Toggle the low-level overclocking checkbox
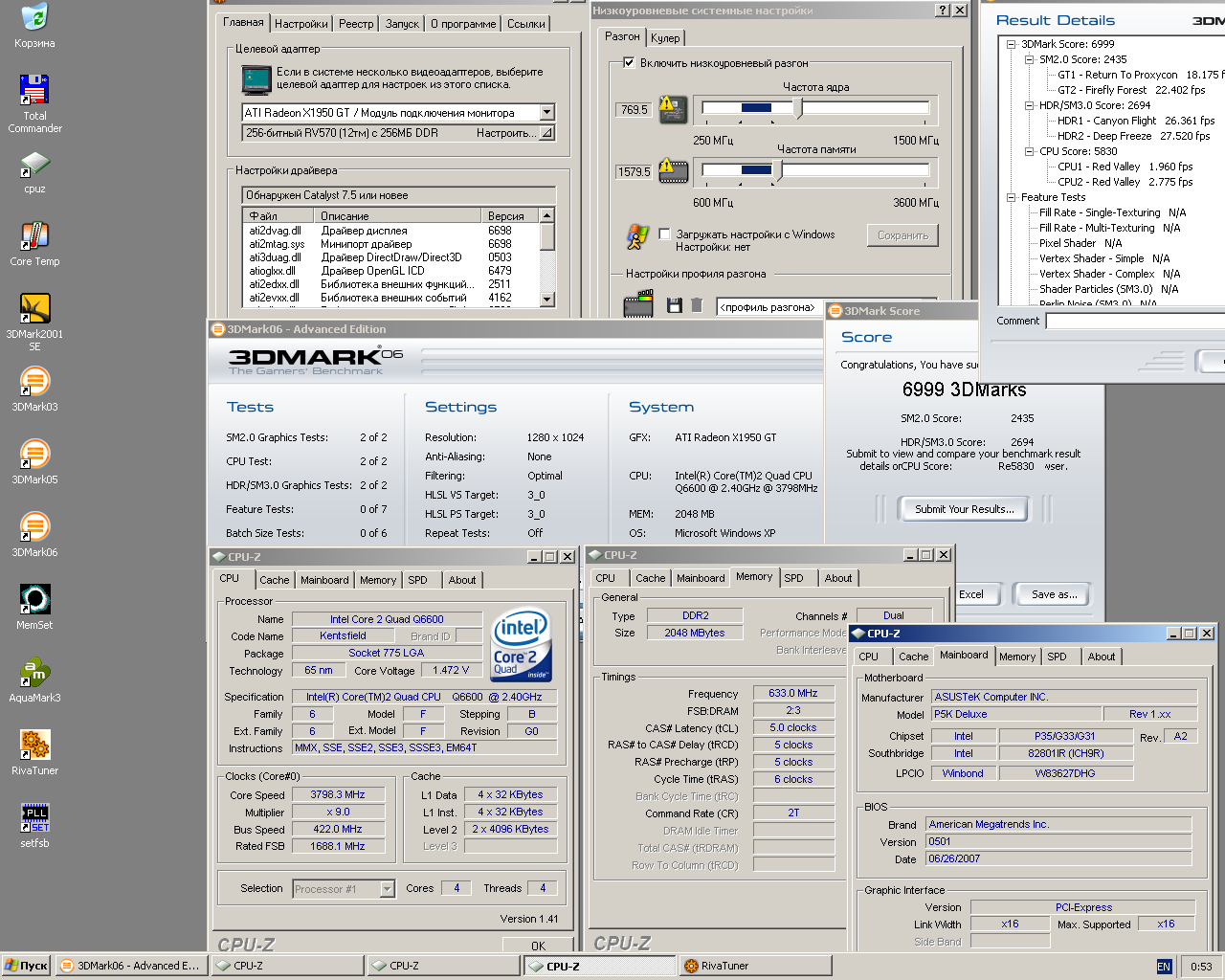The image size is (1225, 980). (x=629, y=62)
